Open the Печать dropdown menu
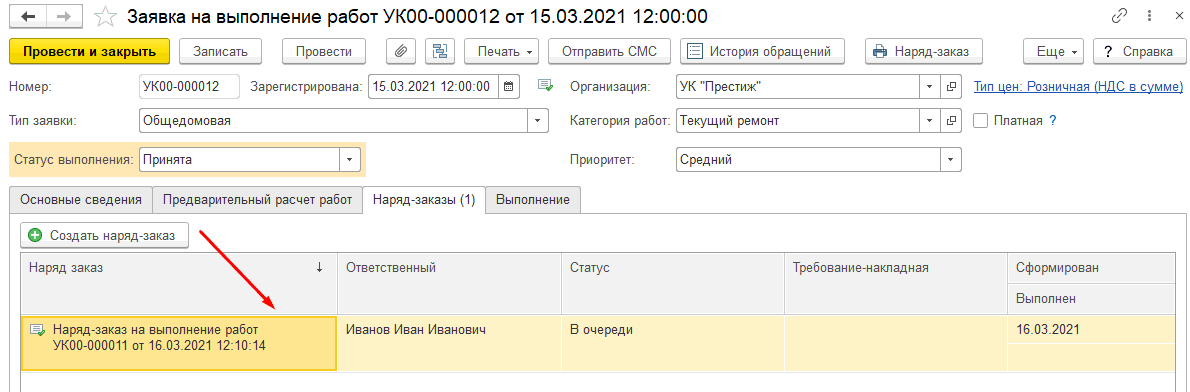 [502, 52]
